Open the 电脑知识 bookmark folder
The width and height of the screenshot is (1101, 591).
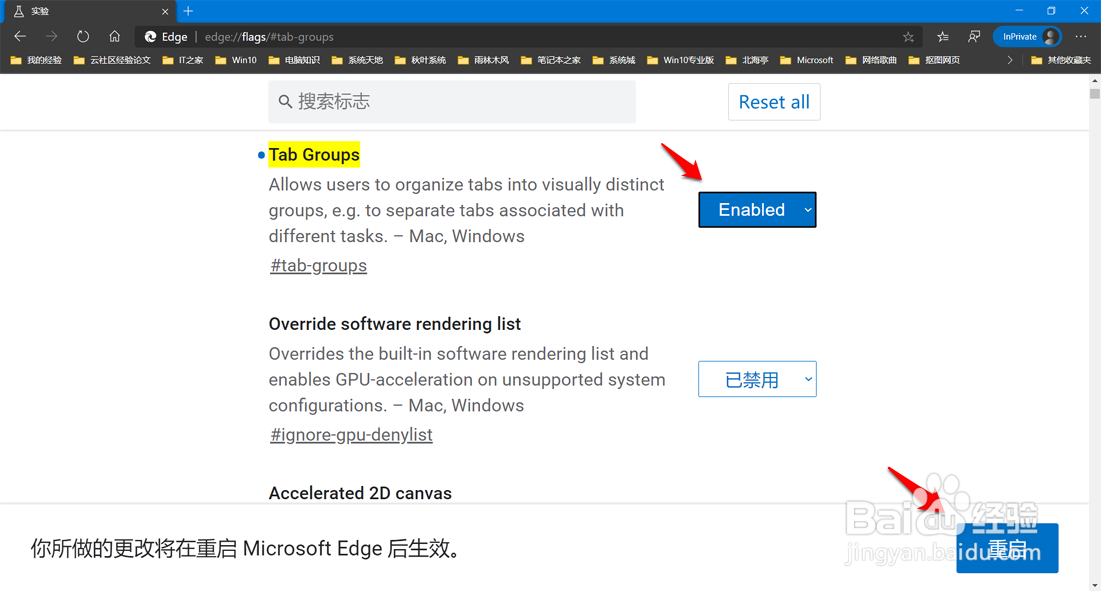pos(294,60)
